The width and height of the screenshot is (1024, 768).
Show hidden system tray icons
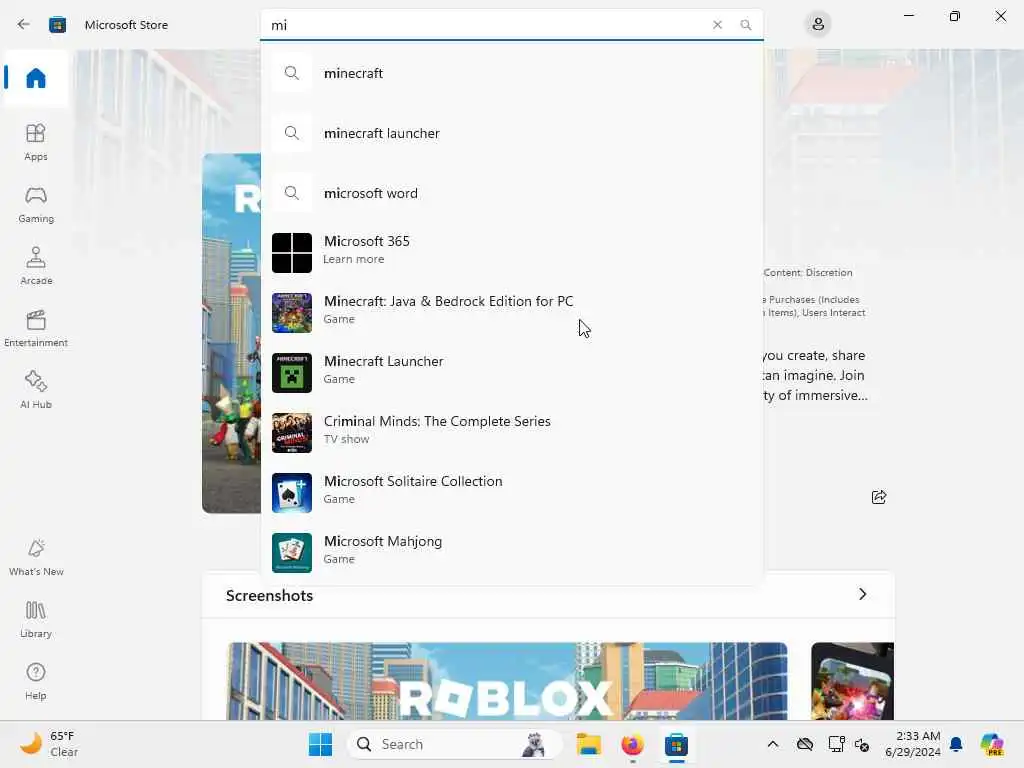pos(773,744)
